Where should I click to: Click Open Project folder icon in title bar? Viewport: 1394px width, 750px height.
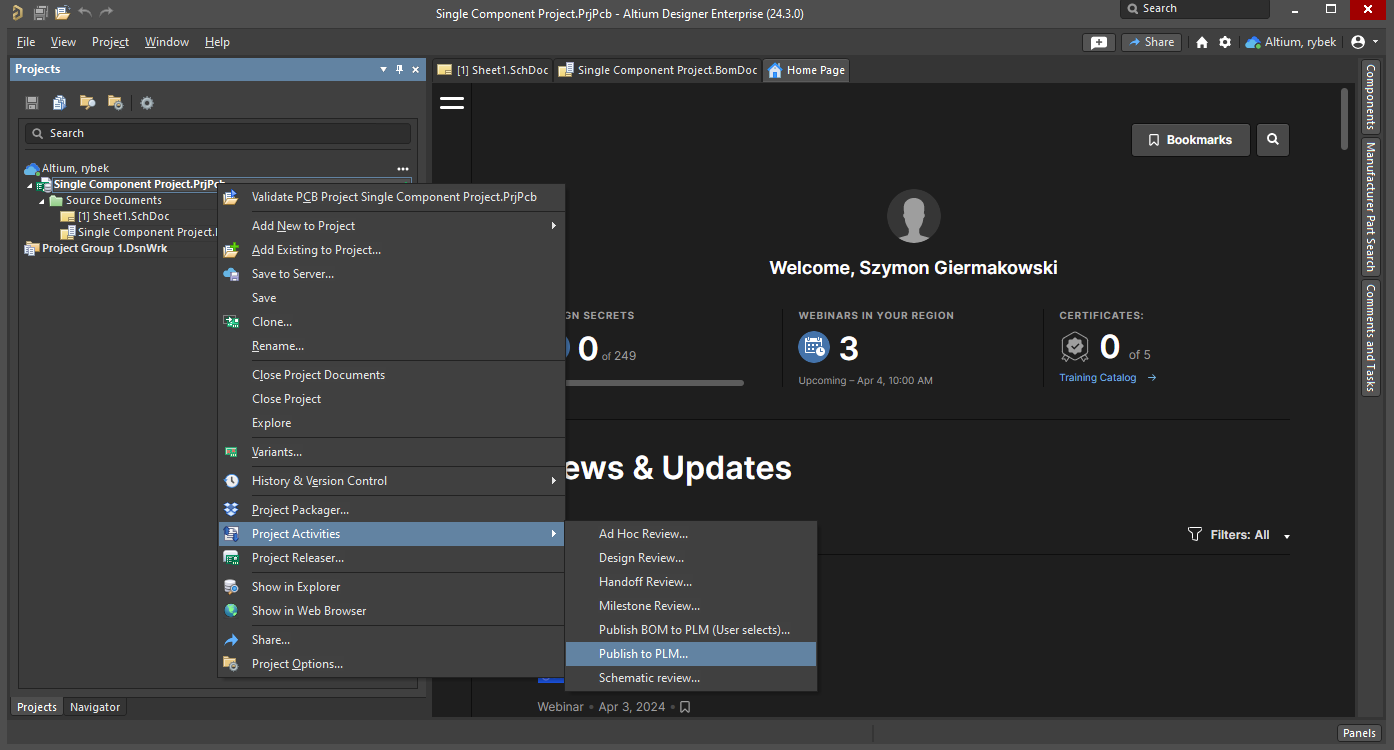(62, 13)
